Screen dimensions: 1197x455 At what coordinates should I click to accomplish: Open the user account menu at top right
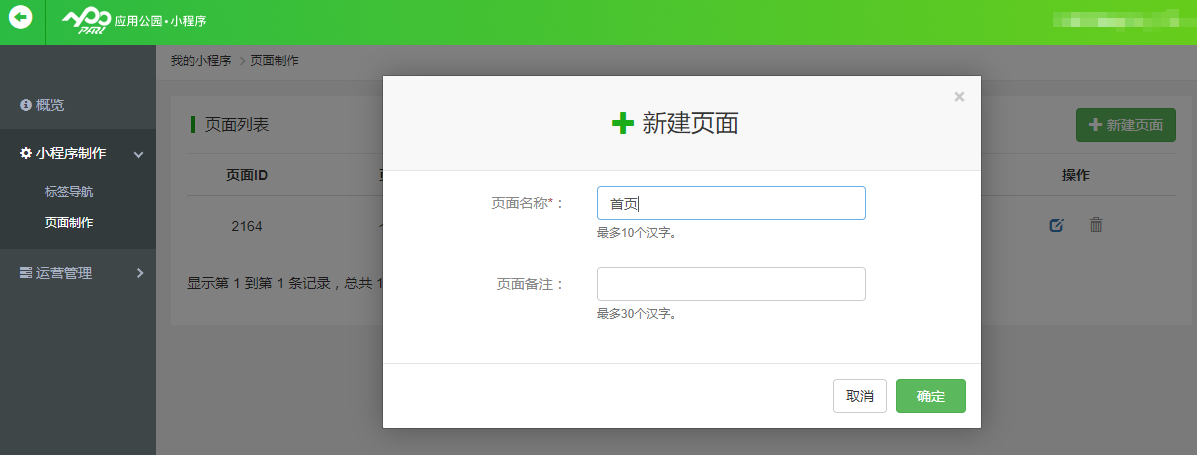coord(1120,19)
